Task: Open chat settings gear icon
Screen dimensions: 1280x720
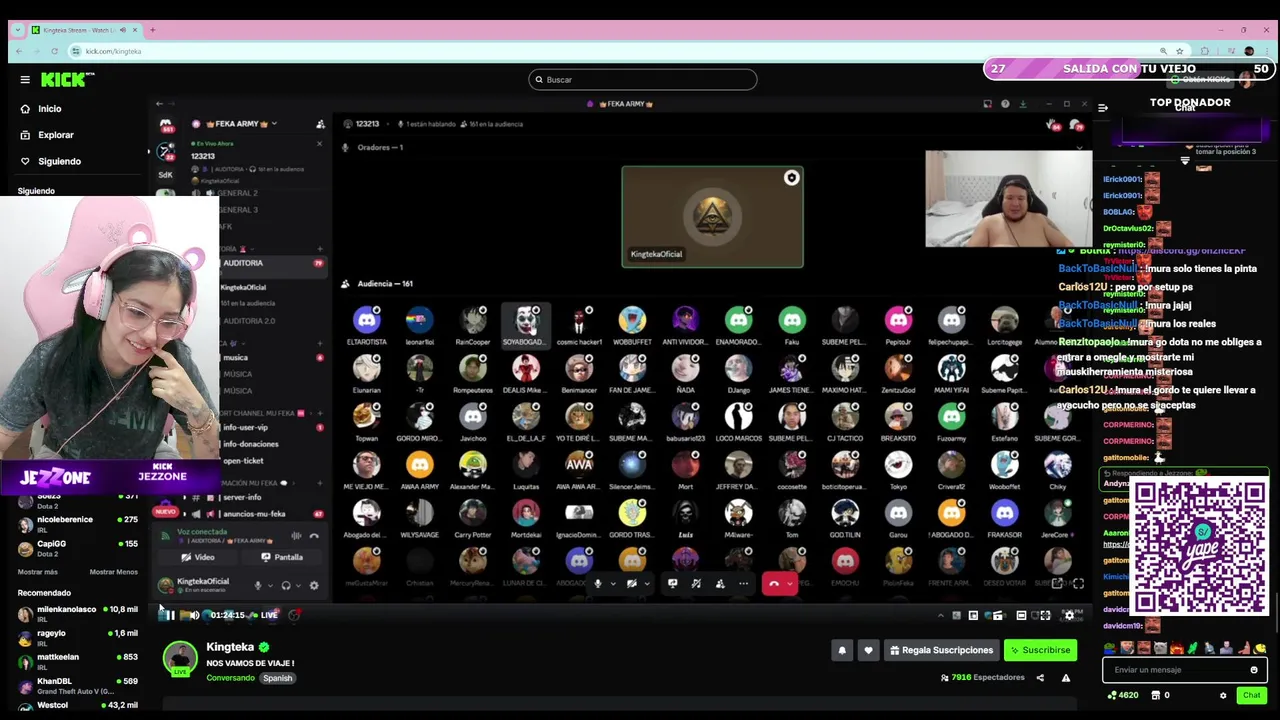Action: pos(1223,695)
